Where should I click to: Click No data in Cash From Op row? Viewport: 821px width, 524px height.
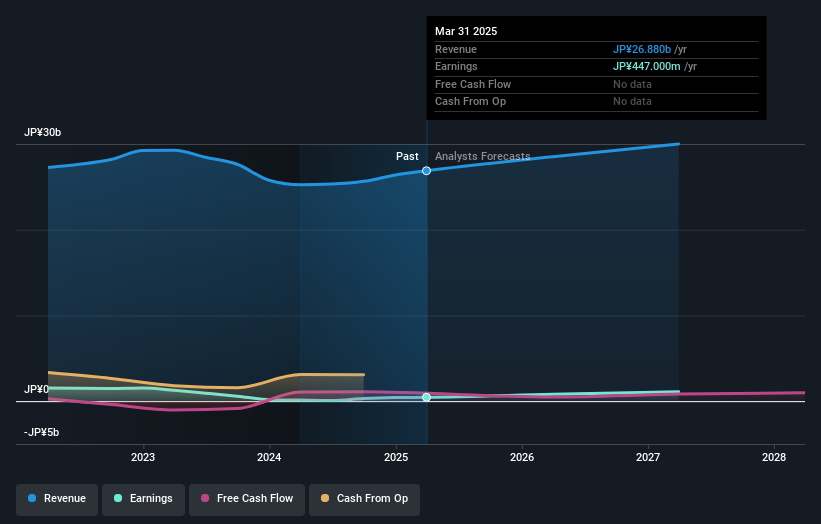coord(633,102)
